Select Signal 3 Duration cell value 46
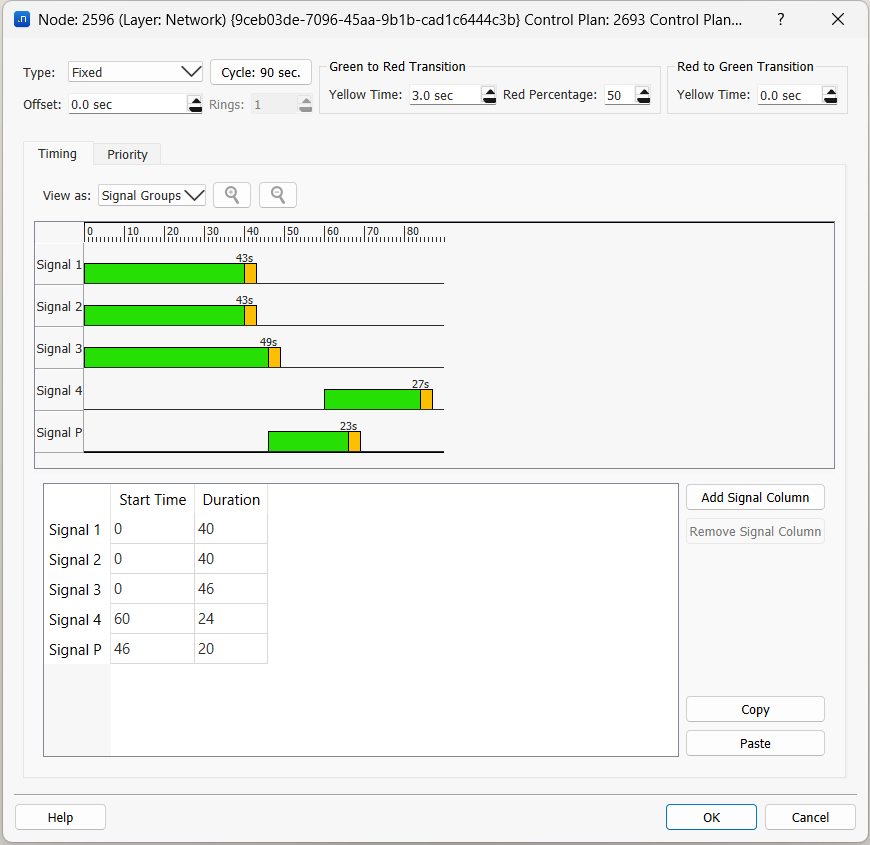 click(230, 589)
